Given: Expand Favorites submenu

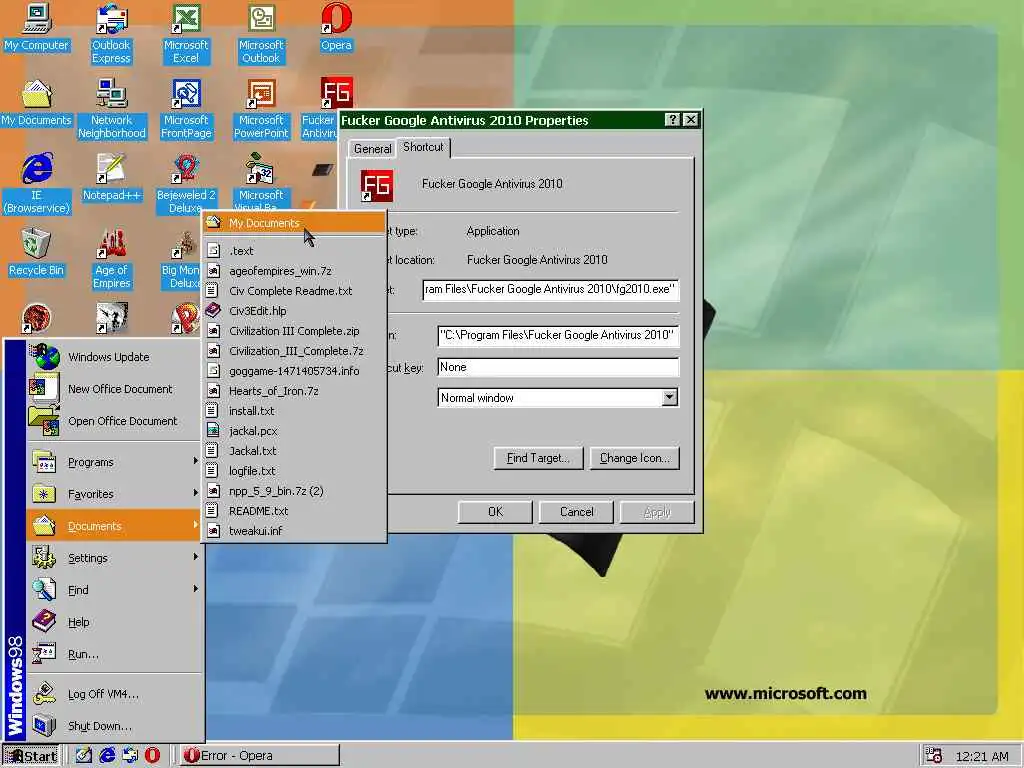Looking at the screenshot, I should click(x=114, y=494).
